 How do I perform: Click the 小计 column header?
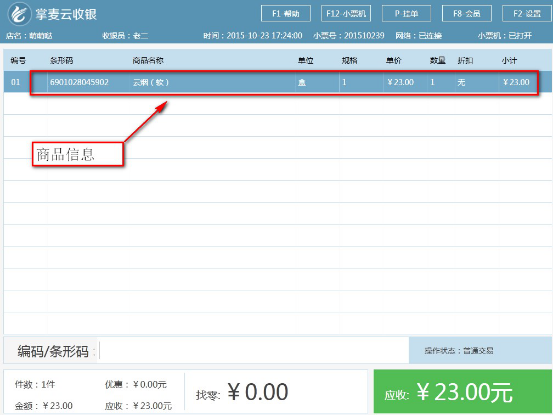[x=509, y=60]
